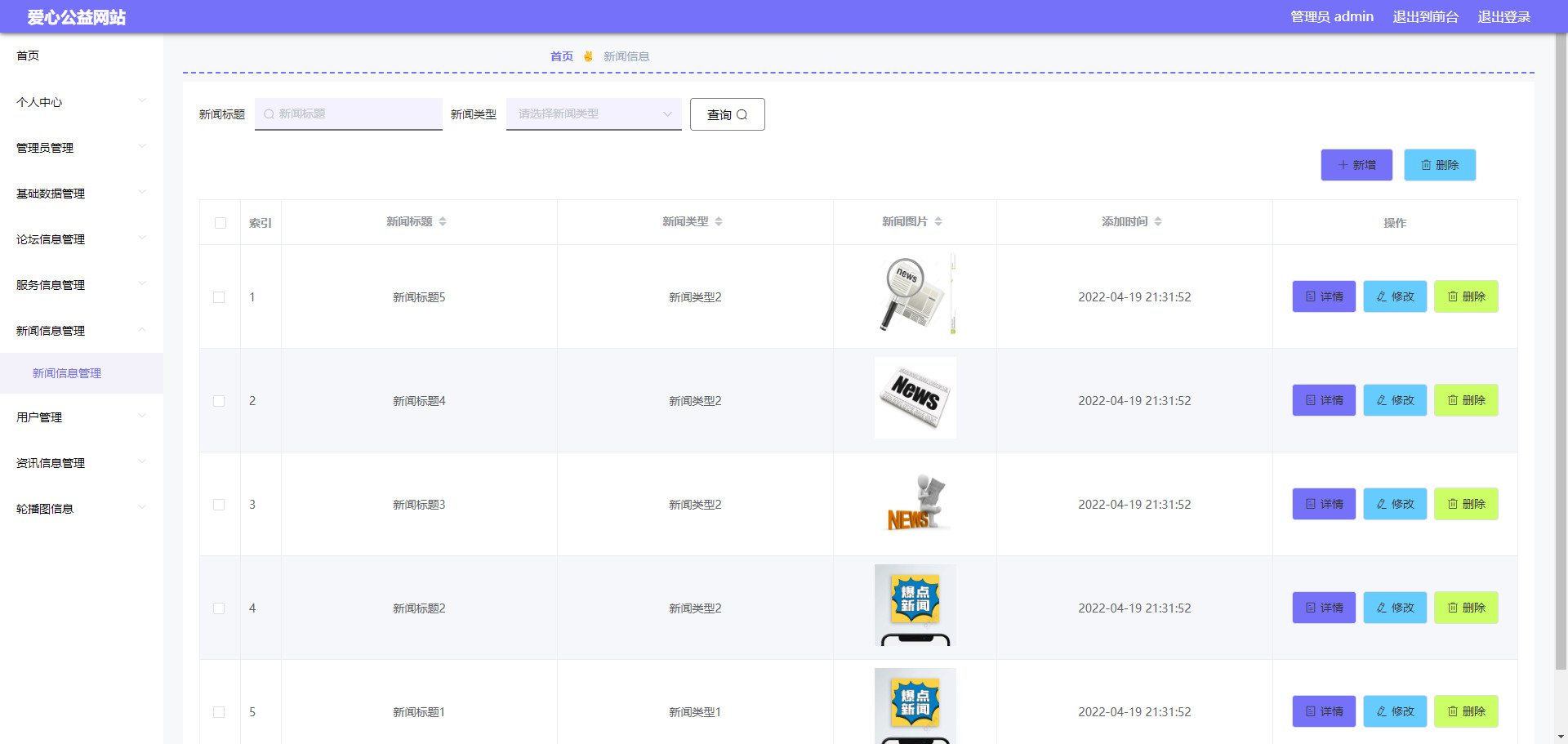The height and width of the screenshot is (744, 1568).
Task: Open the News newspaper thumbnail for 新闻标题4
Action: click(915, 398)
